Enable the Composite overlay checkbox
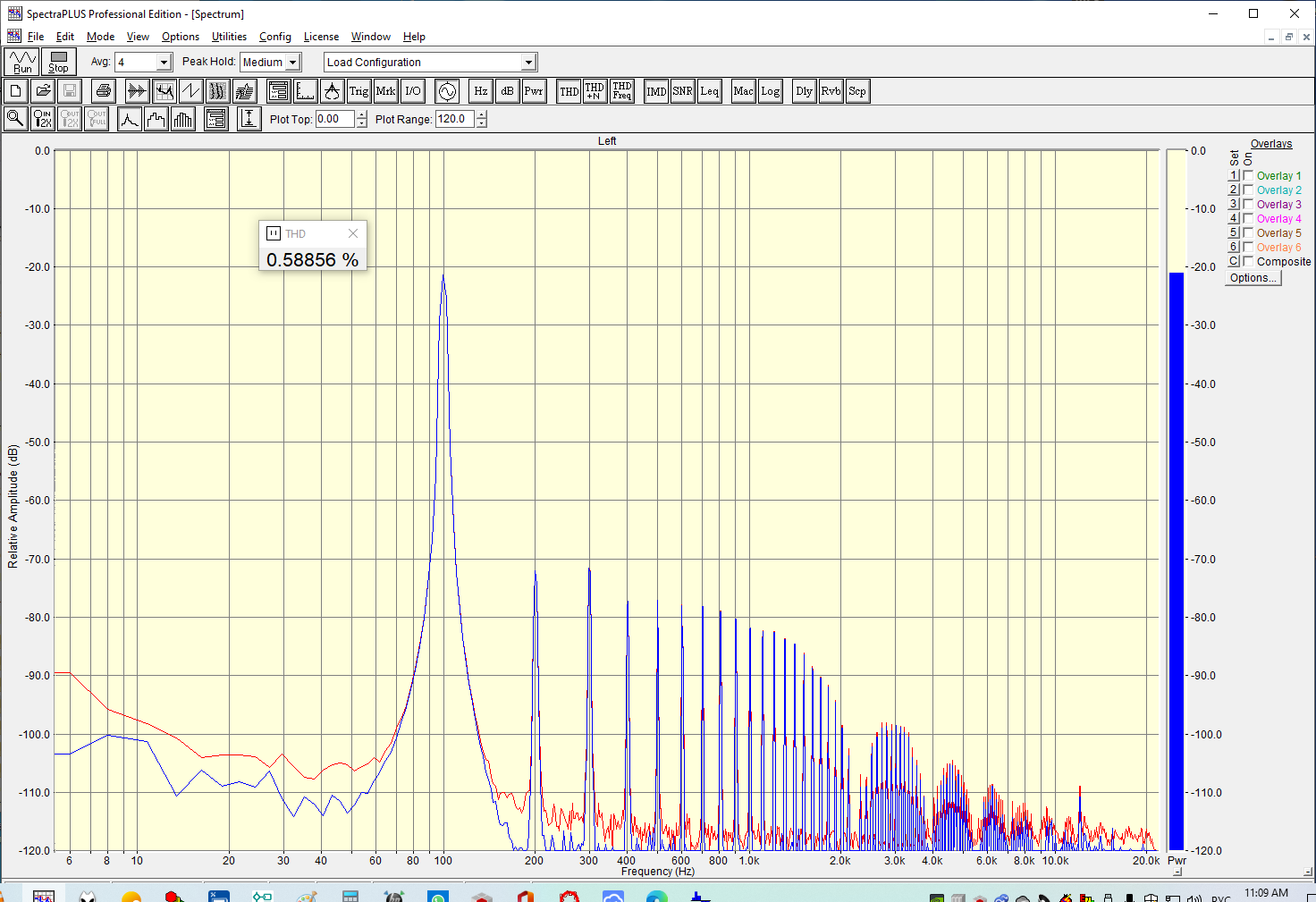 (1248, 261)
